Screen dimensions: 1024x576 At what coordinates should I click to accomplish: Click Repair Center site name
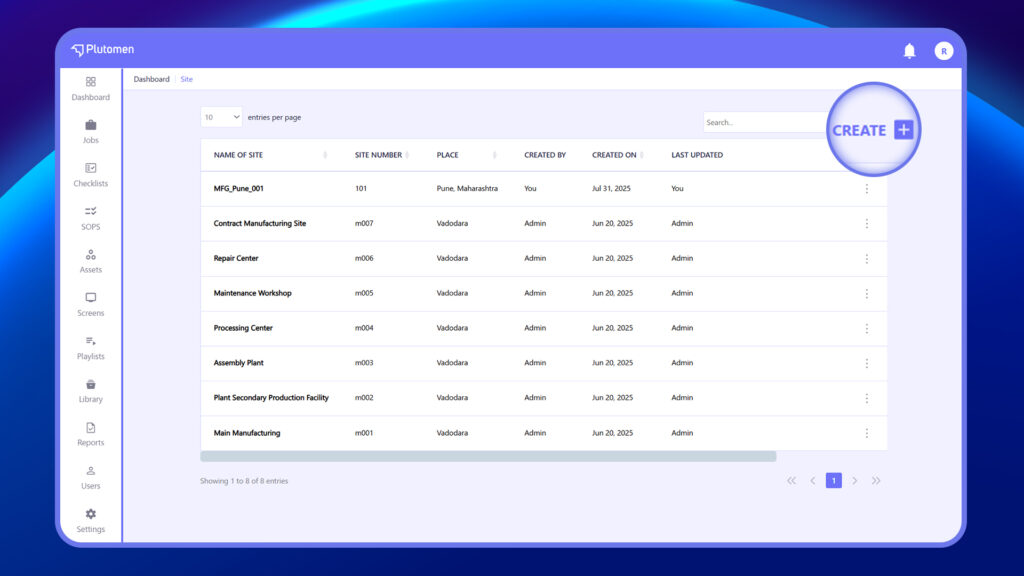pyautogui.click(x=236, y=258)
